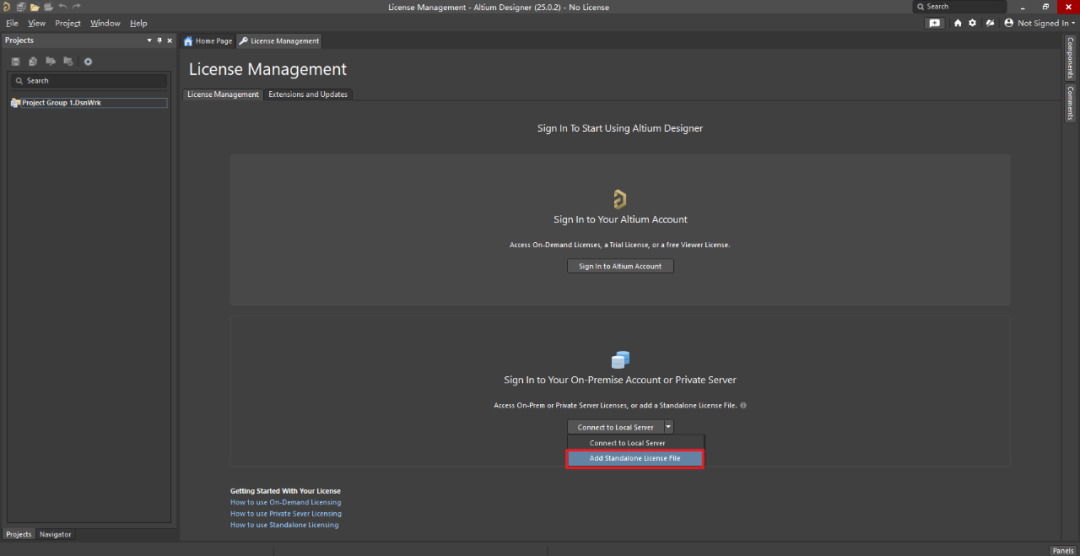Click Sign in to Altium Account button
This screenshot has height=556, width=1080.
tap(620, 266)
